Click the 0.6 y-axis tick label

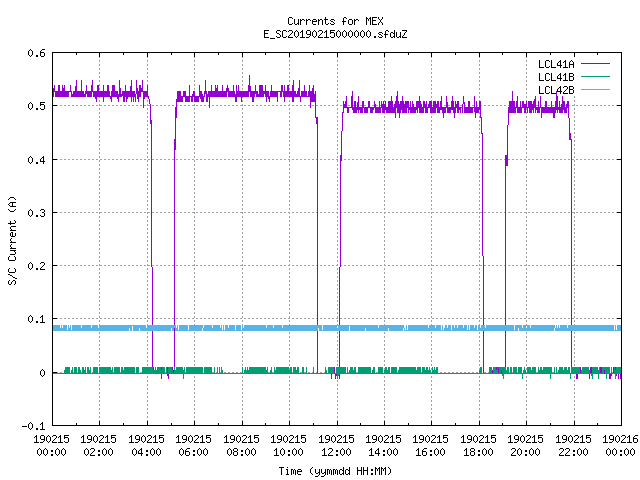[36, 53]
